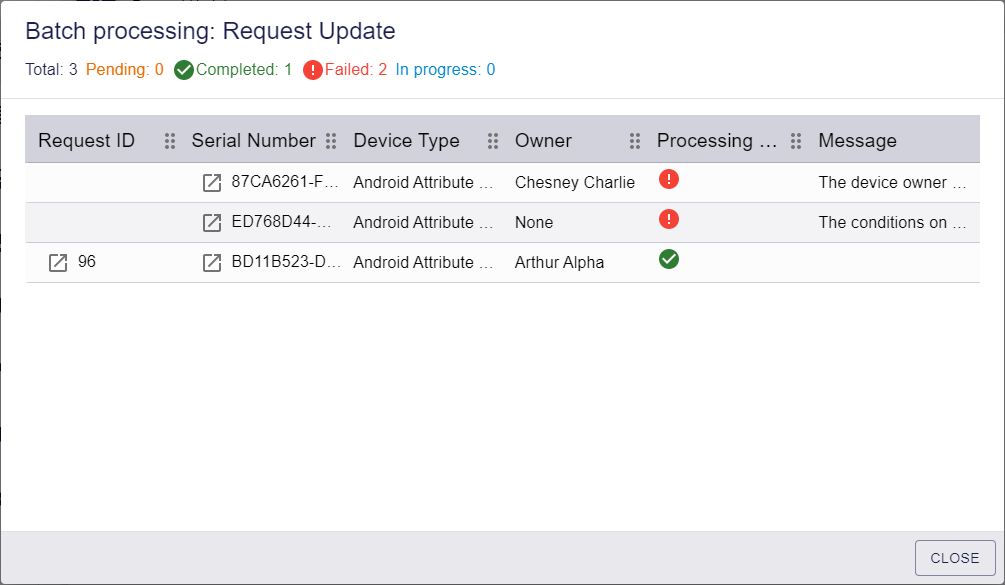This screenshot has height=585, width=1005.
Task: Click 'The conditions on' message cell
Action: [892, 222]
